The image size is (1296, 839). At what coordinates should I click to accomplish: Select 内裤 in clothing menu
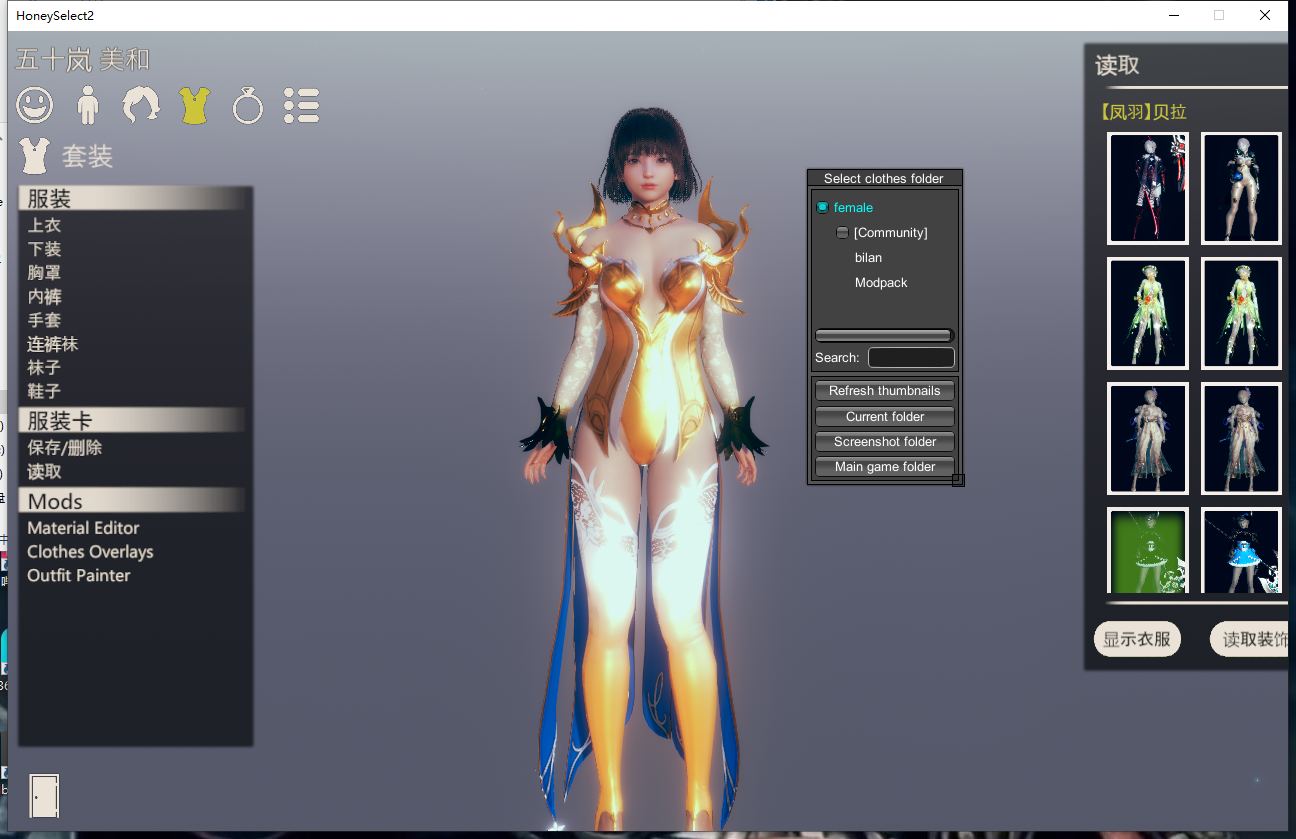coord(44,296)
